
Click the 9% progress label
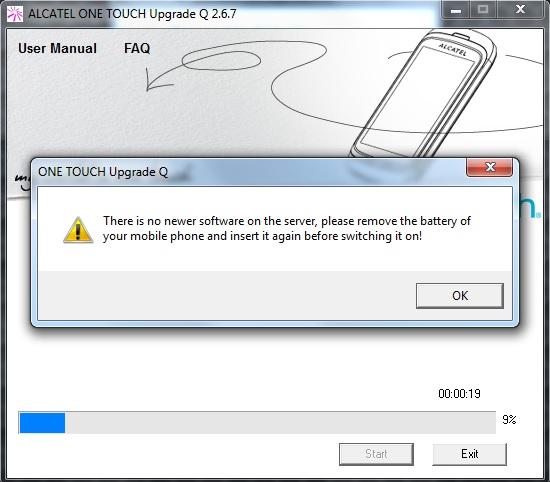pyautogui.click(x=509, y=420)
